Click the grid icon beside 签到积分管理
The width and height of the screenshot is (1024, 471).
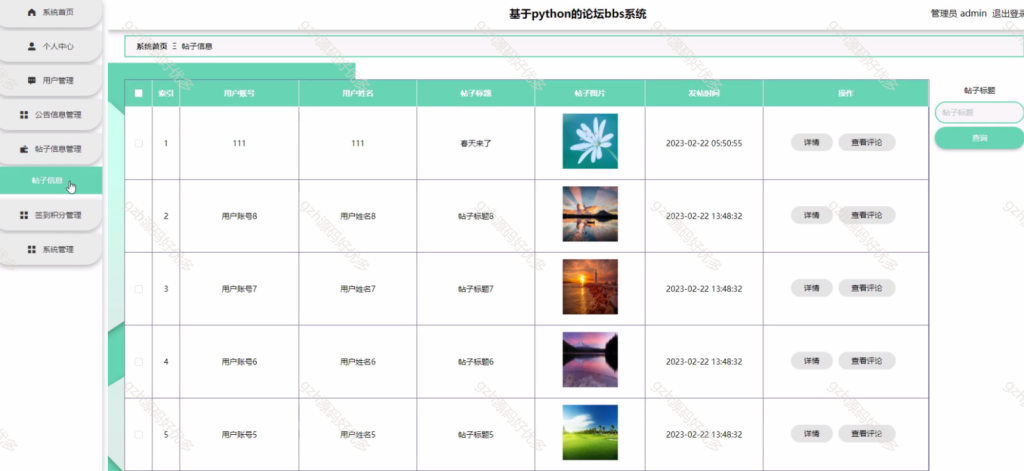point(24,215)
